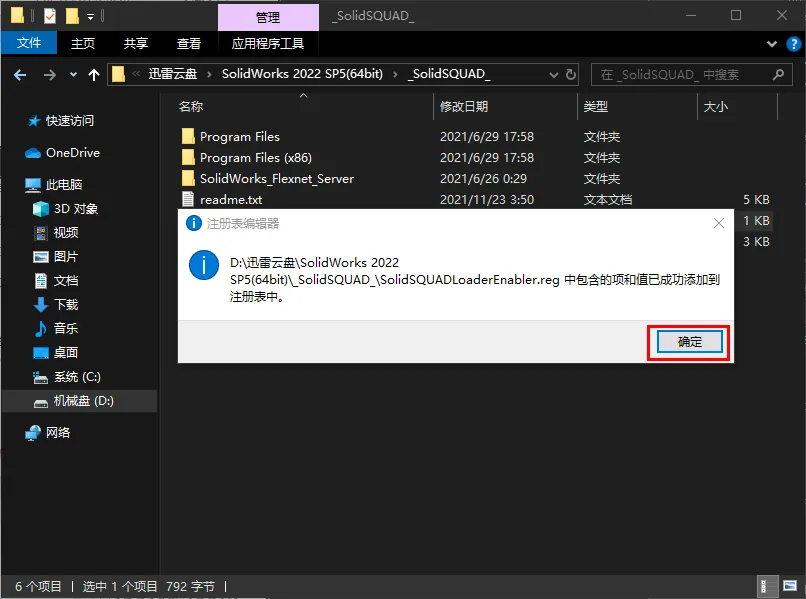Switch to large icons view in status bar
The height and width of the screenshot is (599, 806).
tap(790, 586)
